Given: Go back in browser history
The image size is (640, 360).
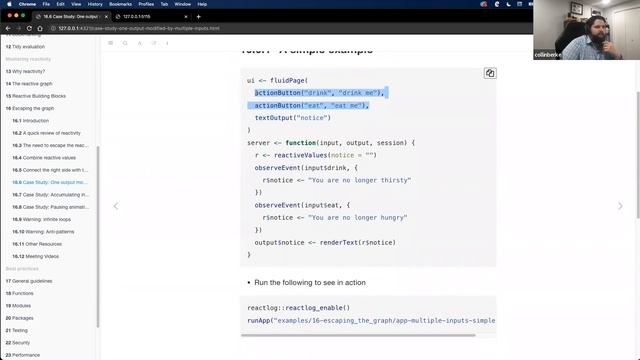Looking at the screenshot, I should click(x=8, y=28).
